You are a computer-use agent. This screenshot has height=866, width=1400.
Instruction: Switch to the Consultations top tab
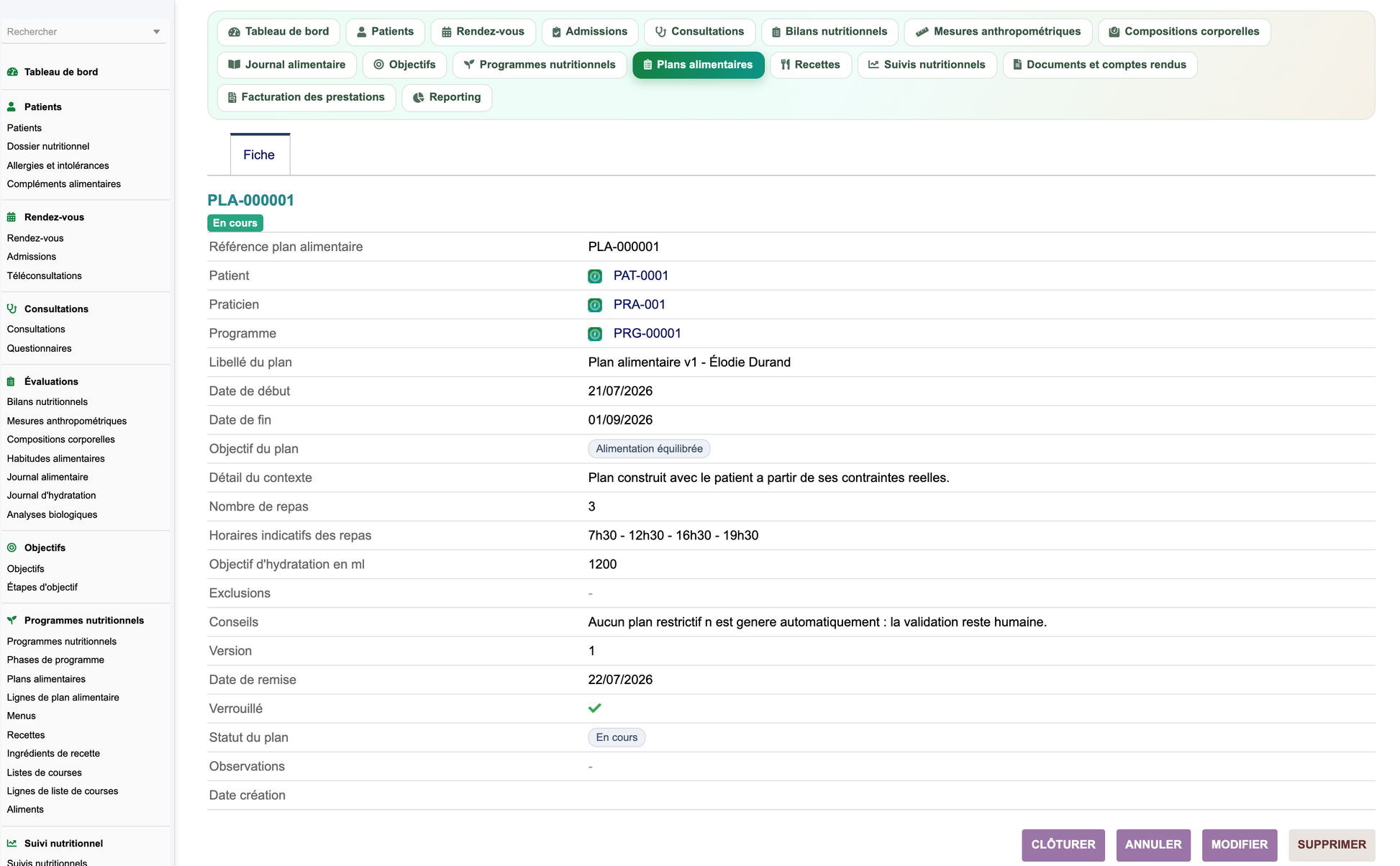(x=699, y=32)
